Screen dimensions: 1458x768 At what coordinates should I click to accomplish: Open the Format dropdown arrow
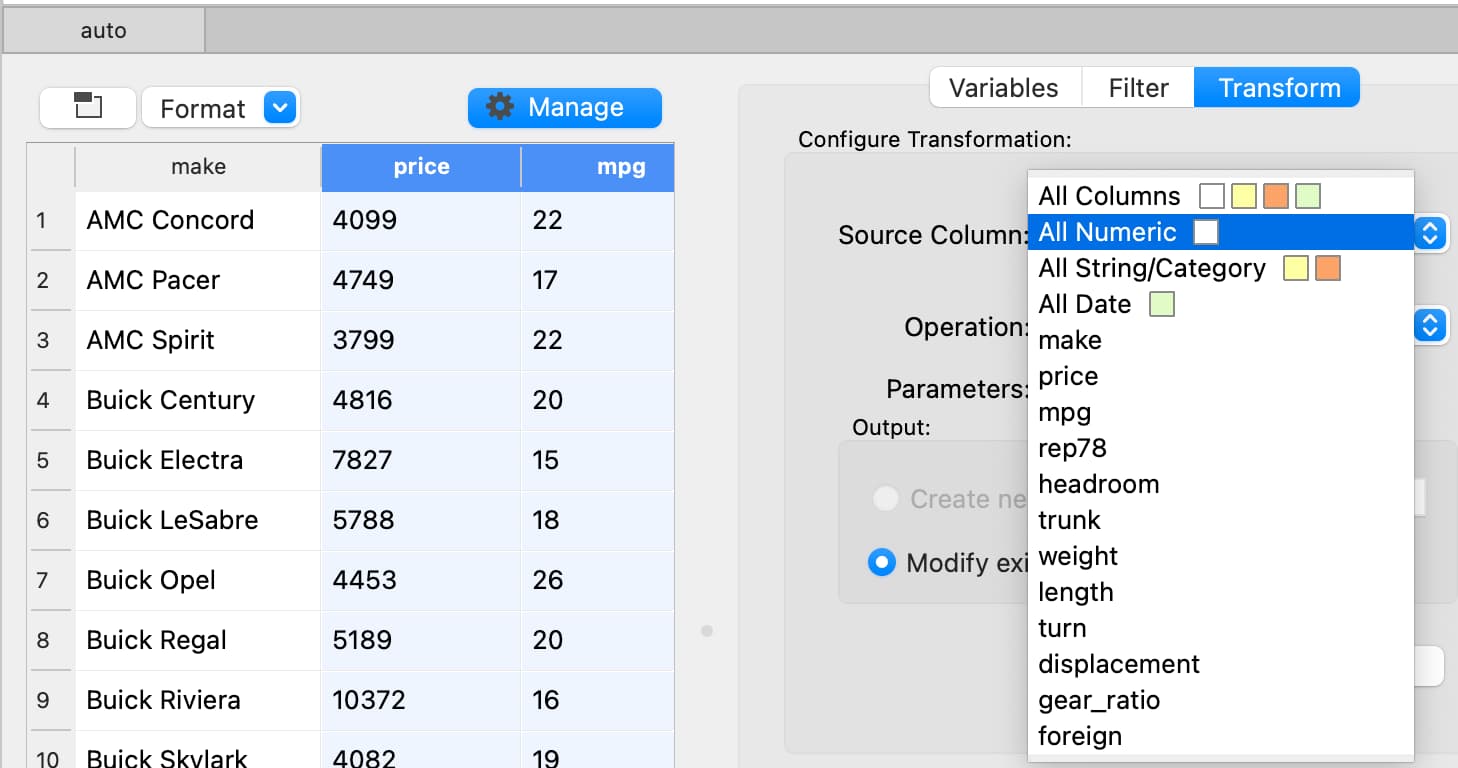point(281,108)
